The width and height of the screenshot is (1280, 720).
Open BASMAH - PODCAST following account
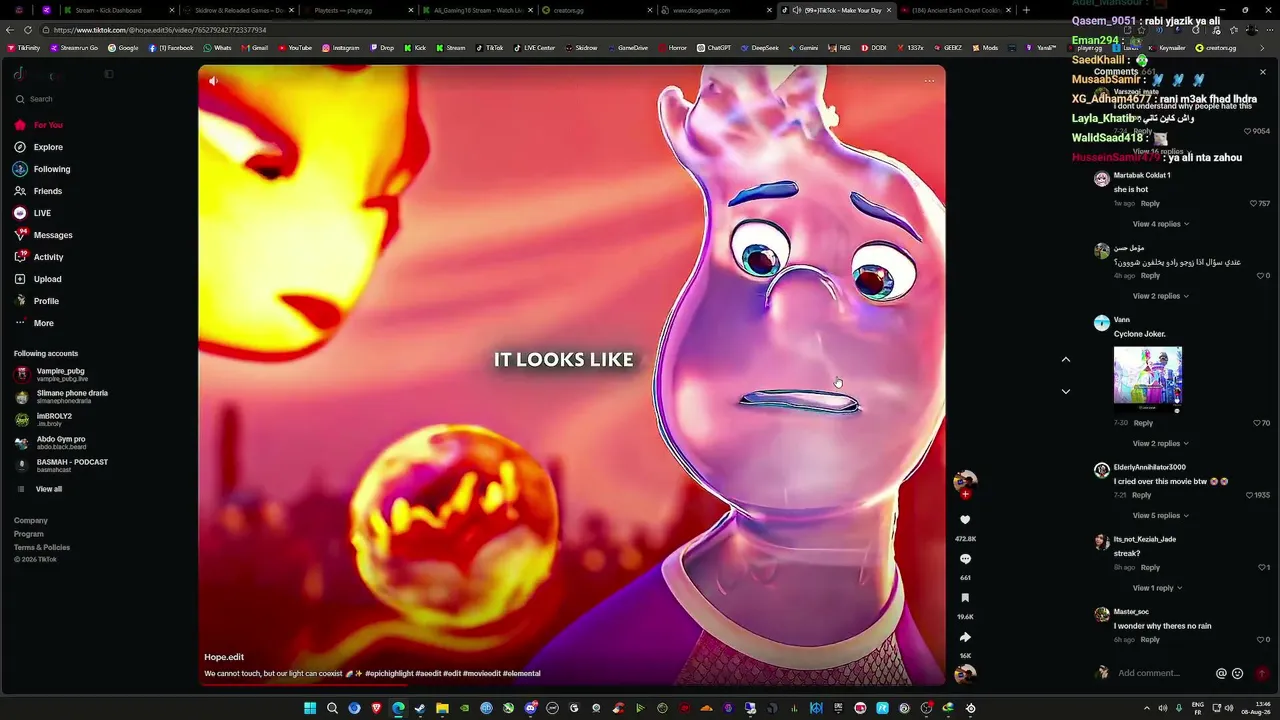(62, 465)
